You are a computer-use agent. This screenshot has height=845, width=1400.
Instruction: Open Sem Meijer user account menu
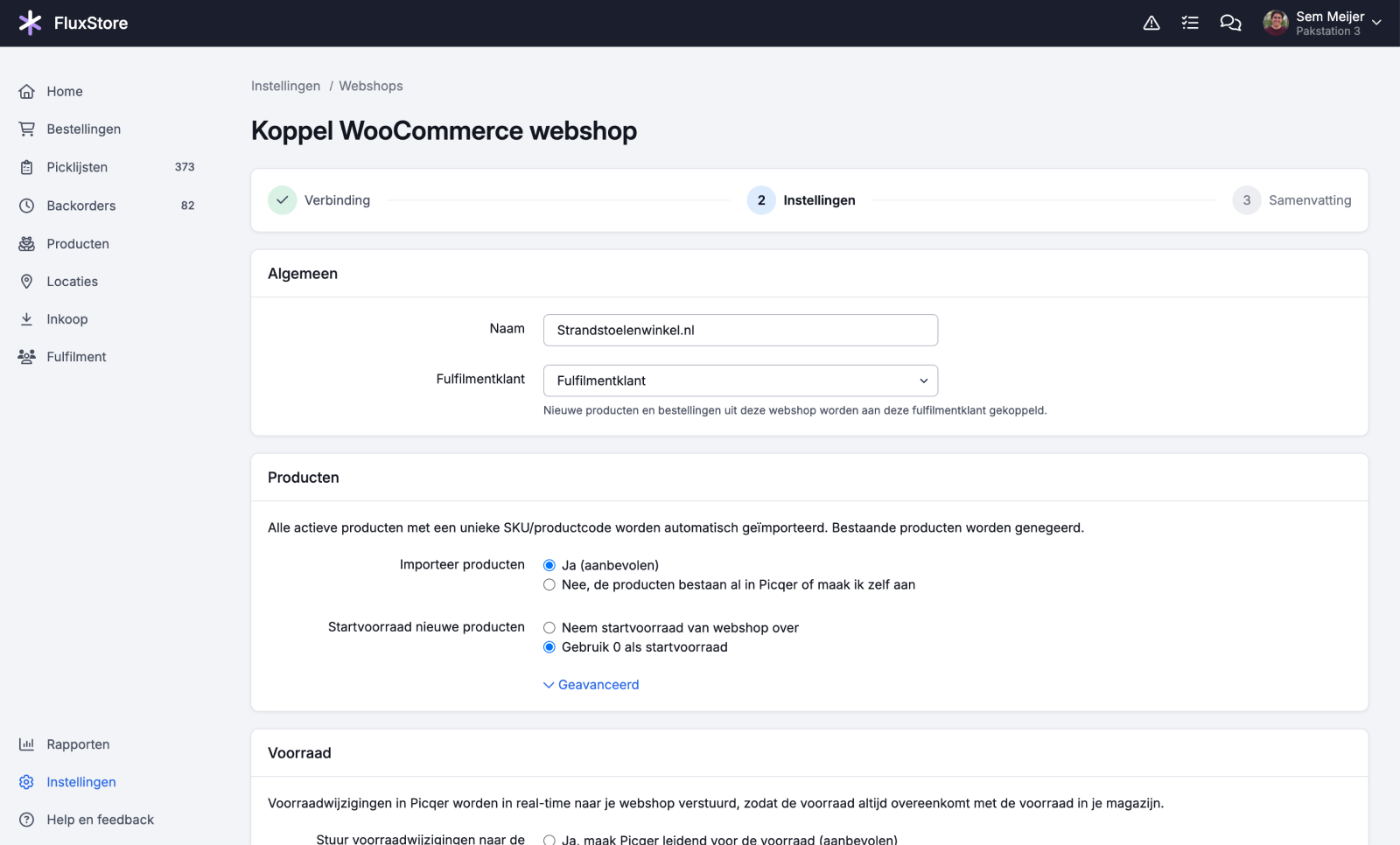[1322, 23]
